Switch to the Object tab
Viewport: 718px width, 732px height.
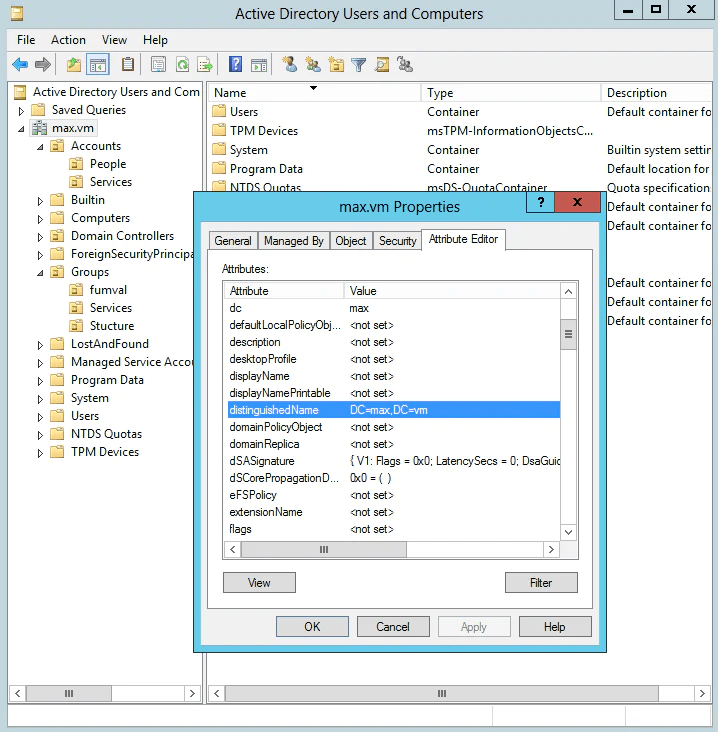(351, 241)
